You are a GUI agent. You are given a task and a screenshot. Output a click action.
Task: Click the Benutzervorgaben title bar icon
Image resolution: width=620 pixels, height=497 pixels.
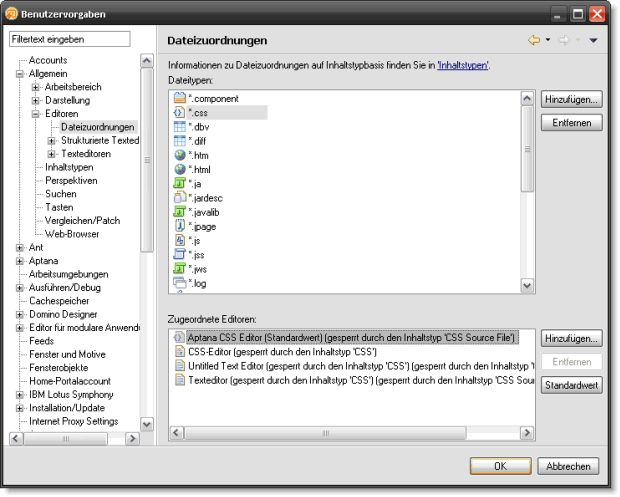point(11,14)
